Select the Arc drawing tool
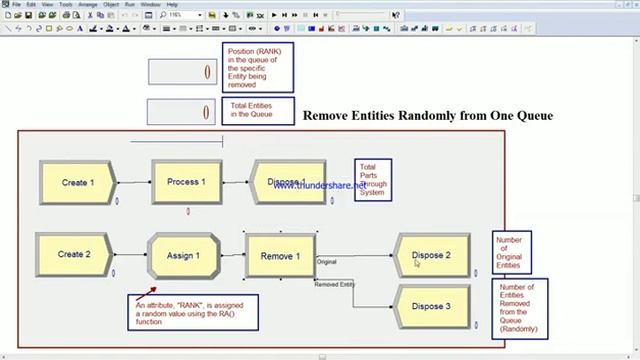This screenshot has width=640, height=360. click(x=29, y=29)
